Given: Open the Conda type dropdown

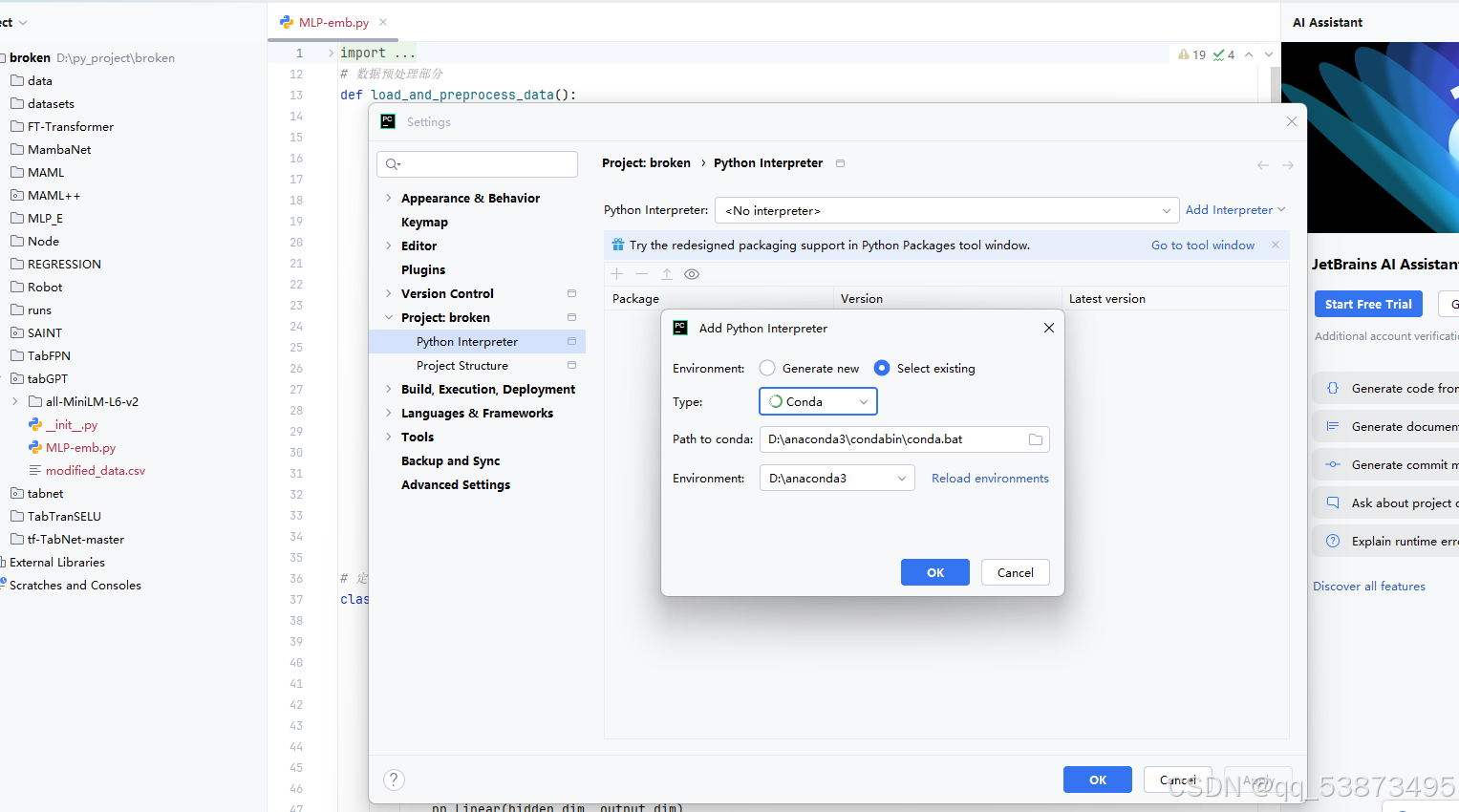Looking at the screenshot, I should [x=818, y=402].
